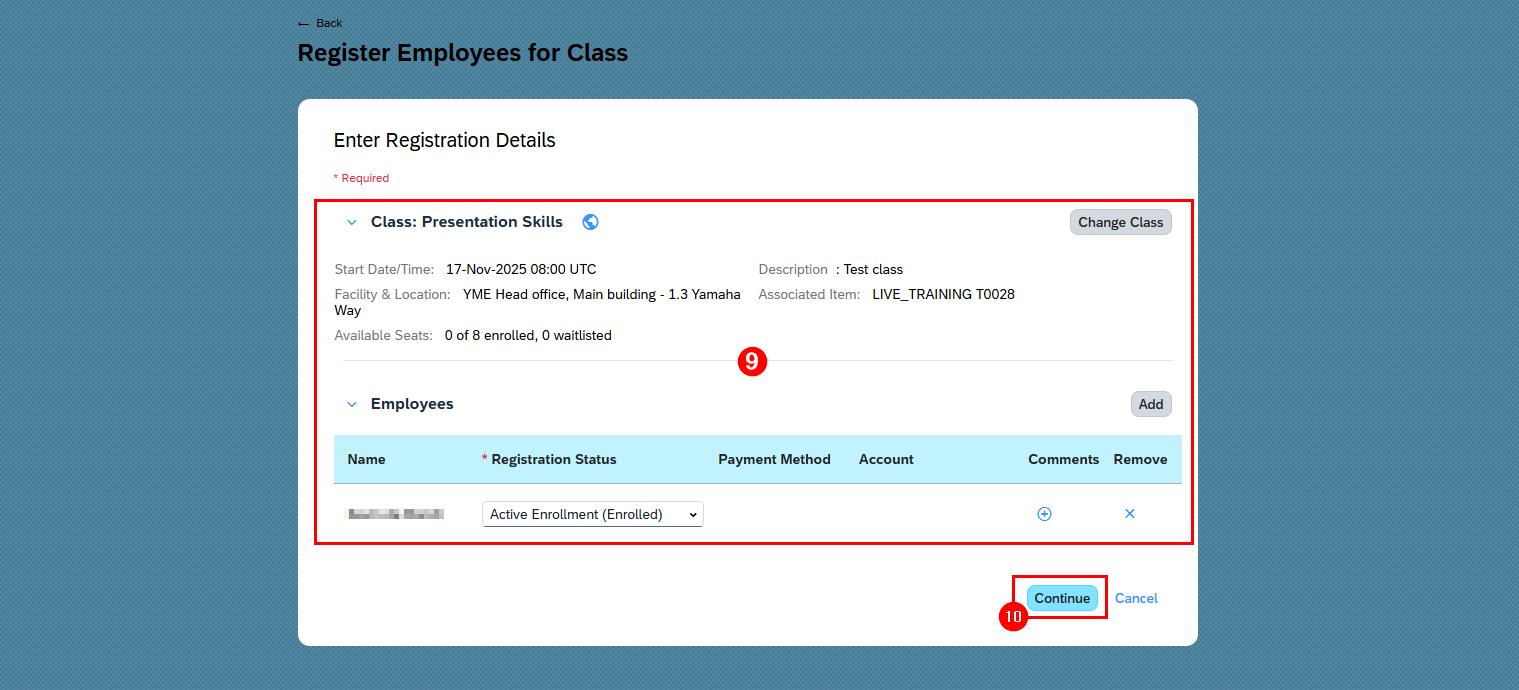1519x690 pixels.
Task: Click the Class: Presentation Skills section title
Action: [x=467, y=222]
